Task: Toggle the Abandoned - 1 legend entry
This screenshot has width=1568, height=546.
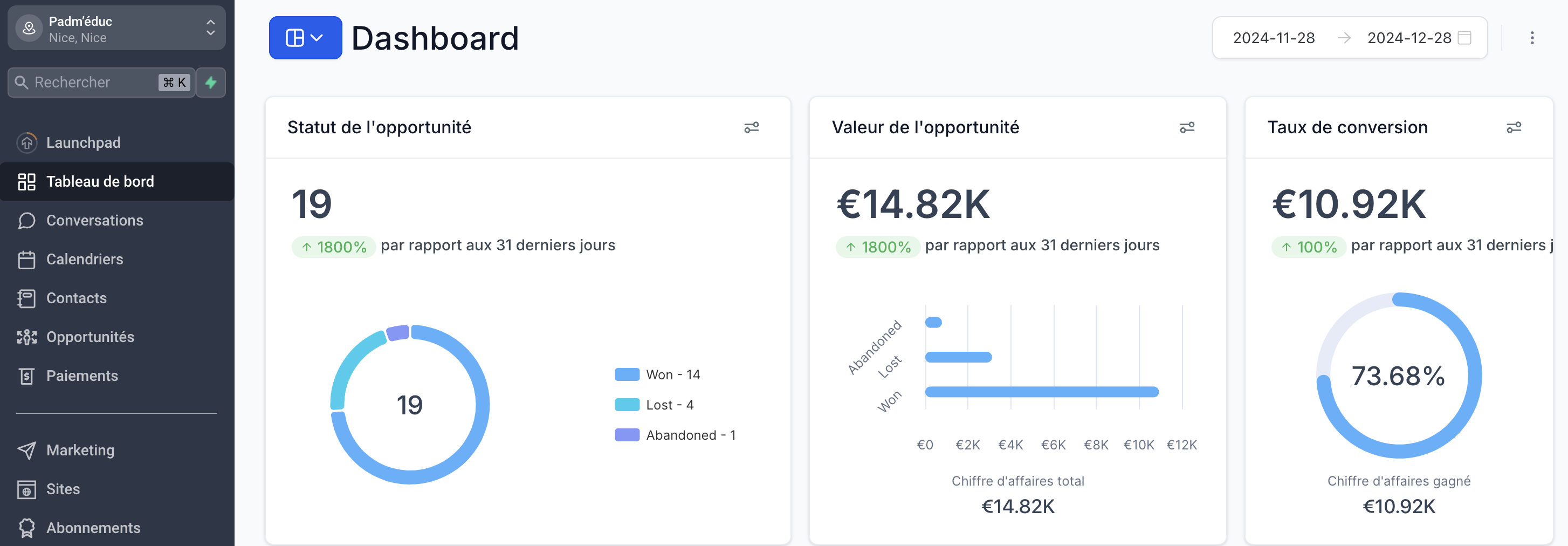Action: tap(676, 435)
